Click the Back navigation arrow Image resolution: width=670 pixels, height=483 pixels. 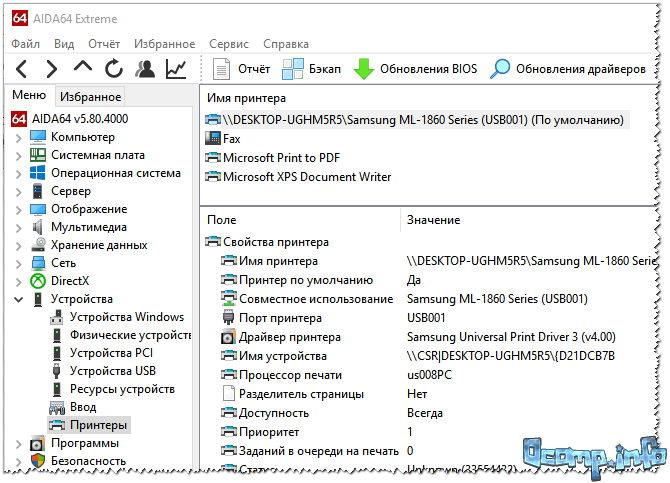(21, 69)
